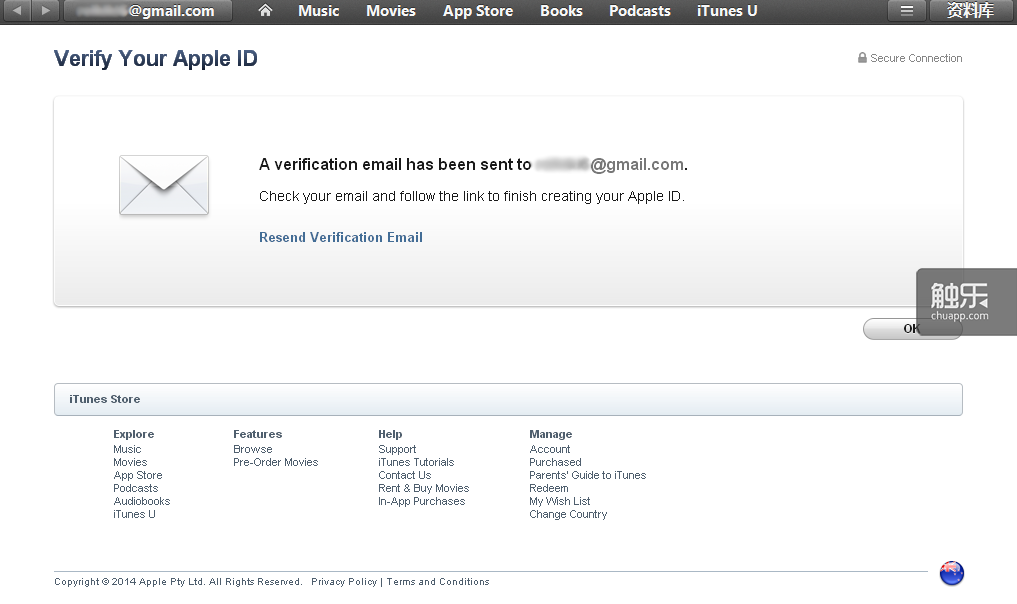Open the Podcasts tab in the top bar
This screenshot has width=1017, height=604.
[x=640, y=11]
